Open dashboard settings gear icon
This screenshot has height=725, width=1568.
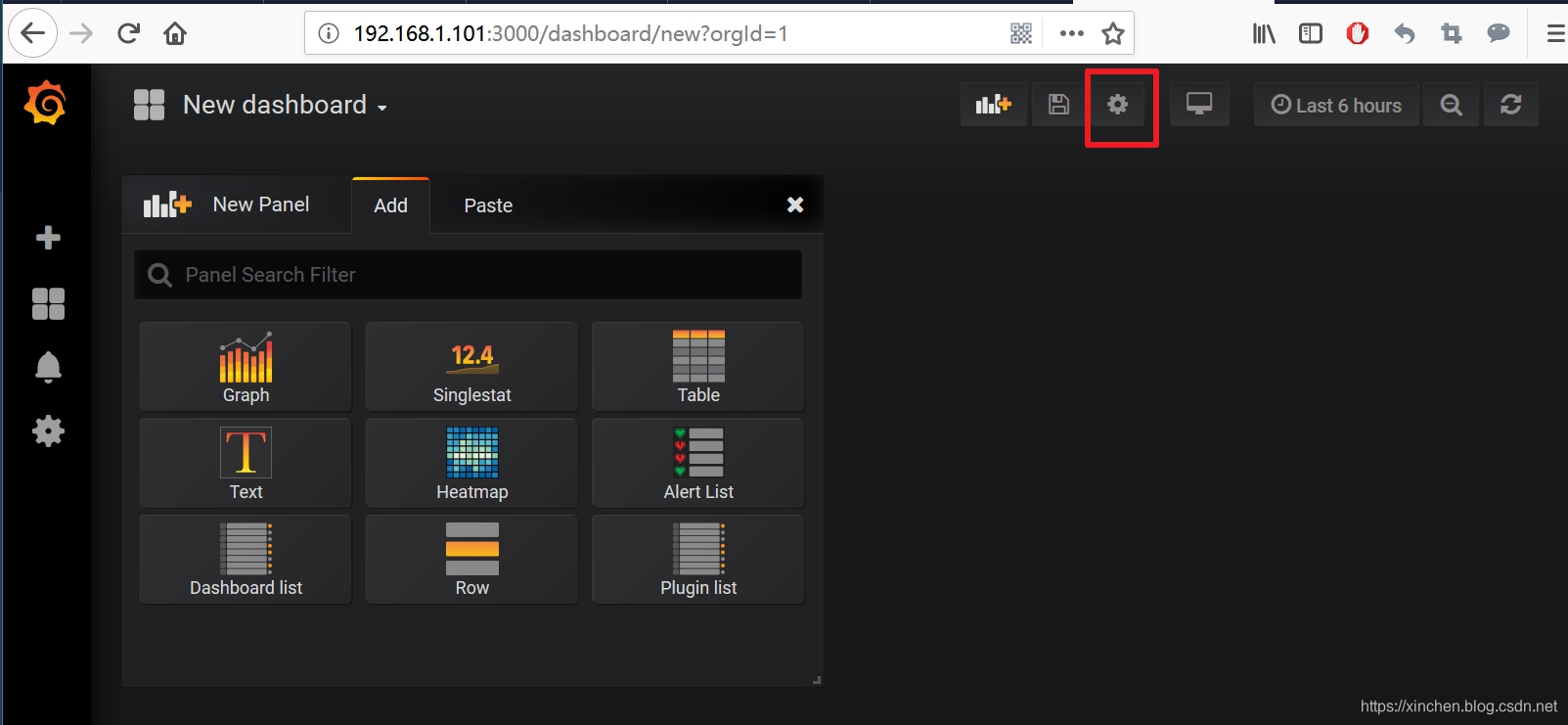click(1118, 105)
